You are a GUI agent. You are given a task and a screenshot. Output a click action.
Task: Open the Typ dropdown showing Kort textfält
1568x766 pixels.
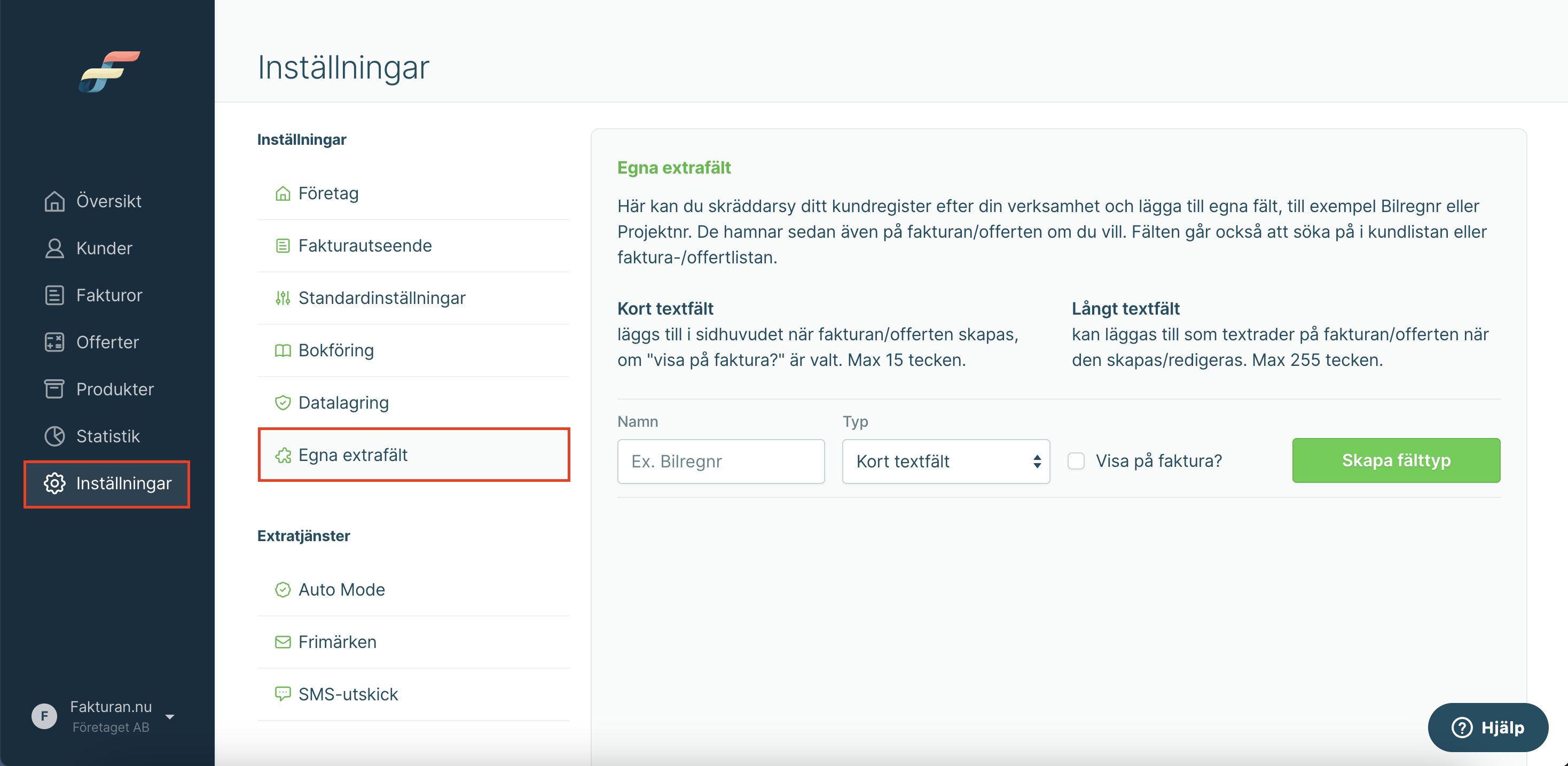coord(946,461)
